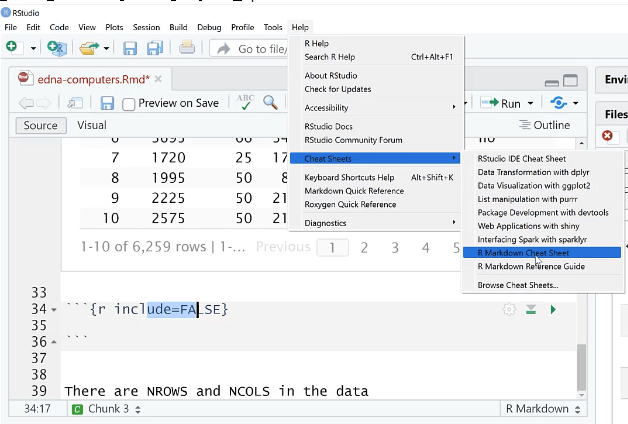Open the File menu
This screenshot has height=424, width=628.
10,27
